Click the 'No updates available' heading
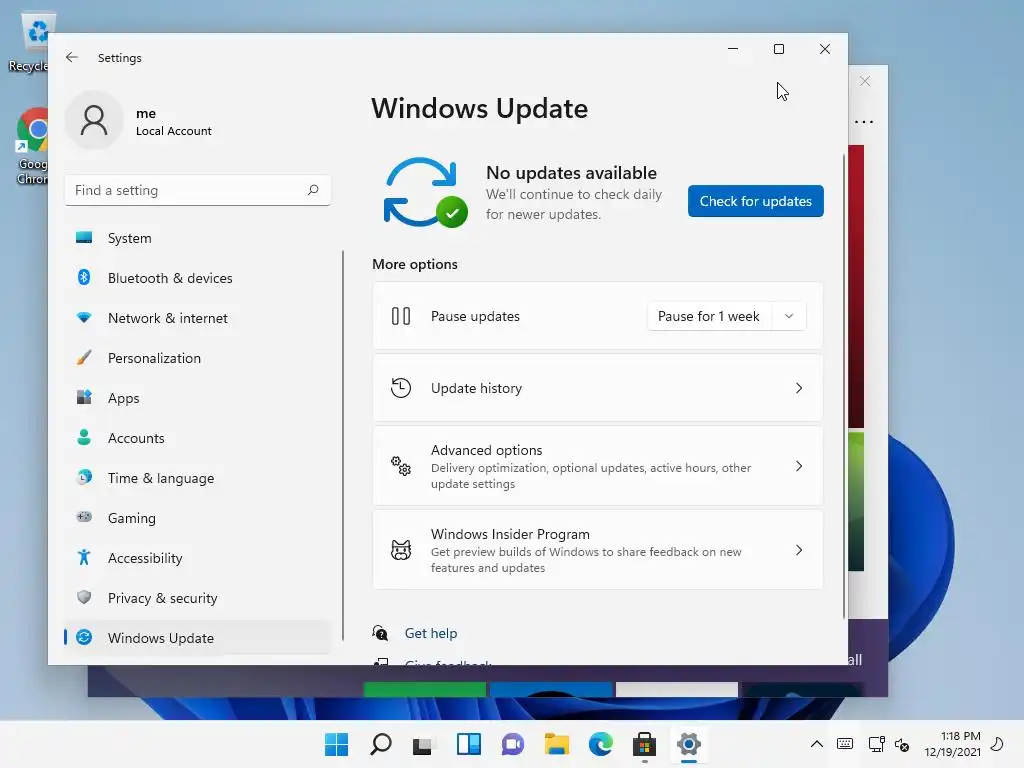Viewport: 1024px width, 768px height. point(571,172)
